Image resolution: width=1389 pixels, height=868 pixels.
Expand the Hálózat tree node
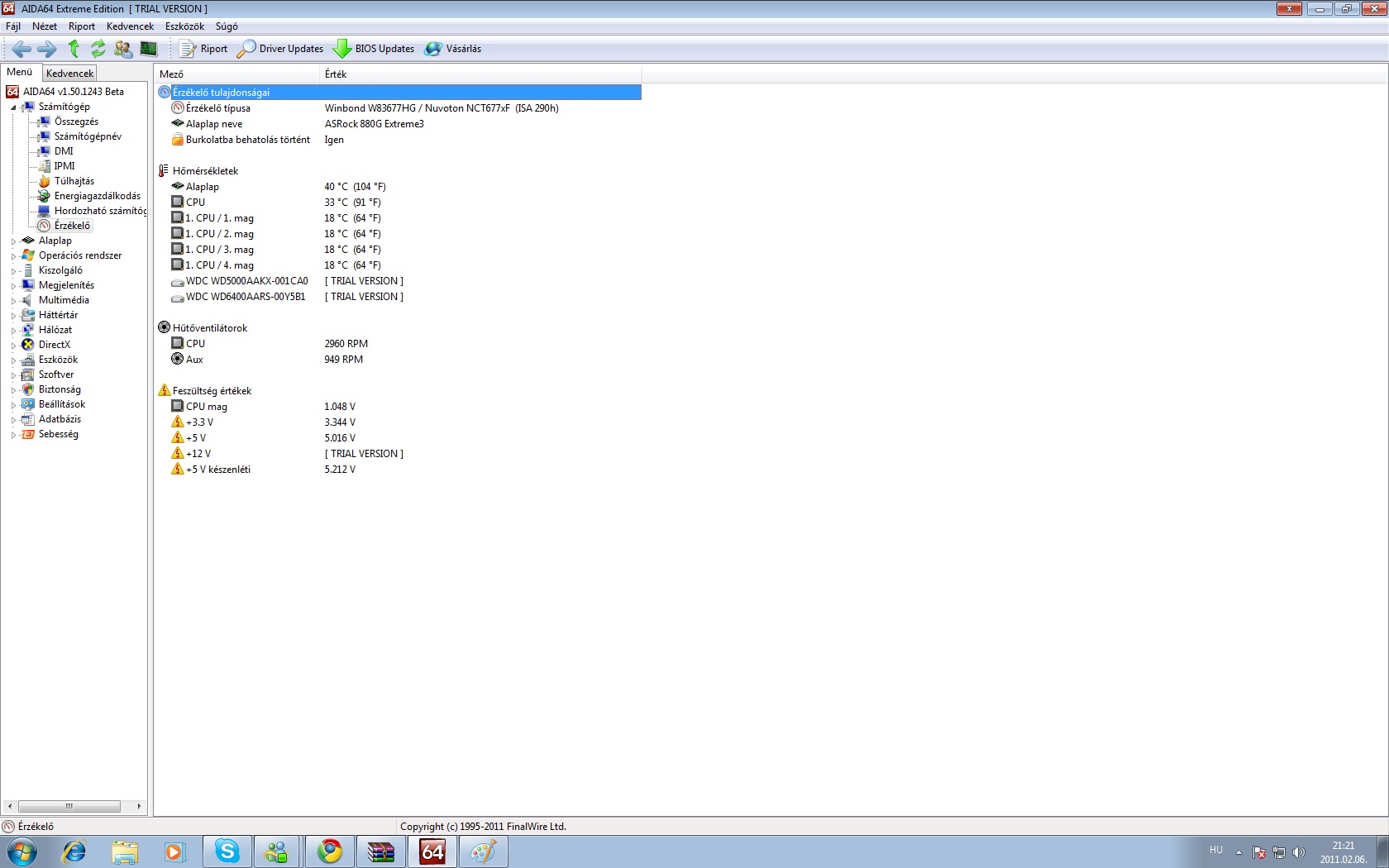pyautogui.click(x=13, y=331)
